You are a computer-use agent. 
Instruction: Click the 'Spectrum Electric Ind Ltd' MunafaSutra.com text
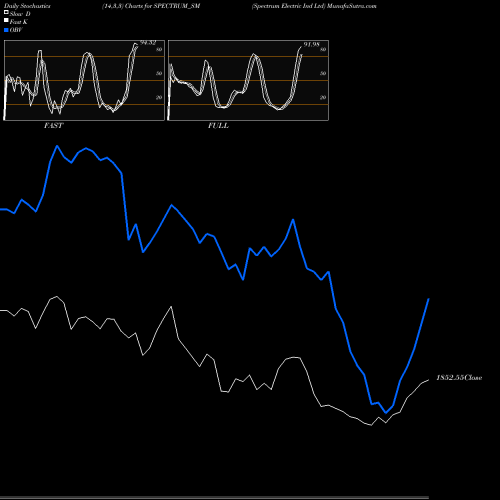(x=314, y=6)
